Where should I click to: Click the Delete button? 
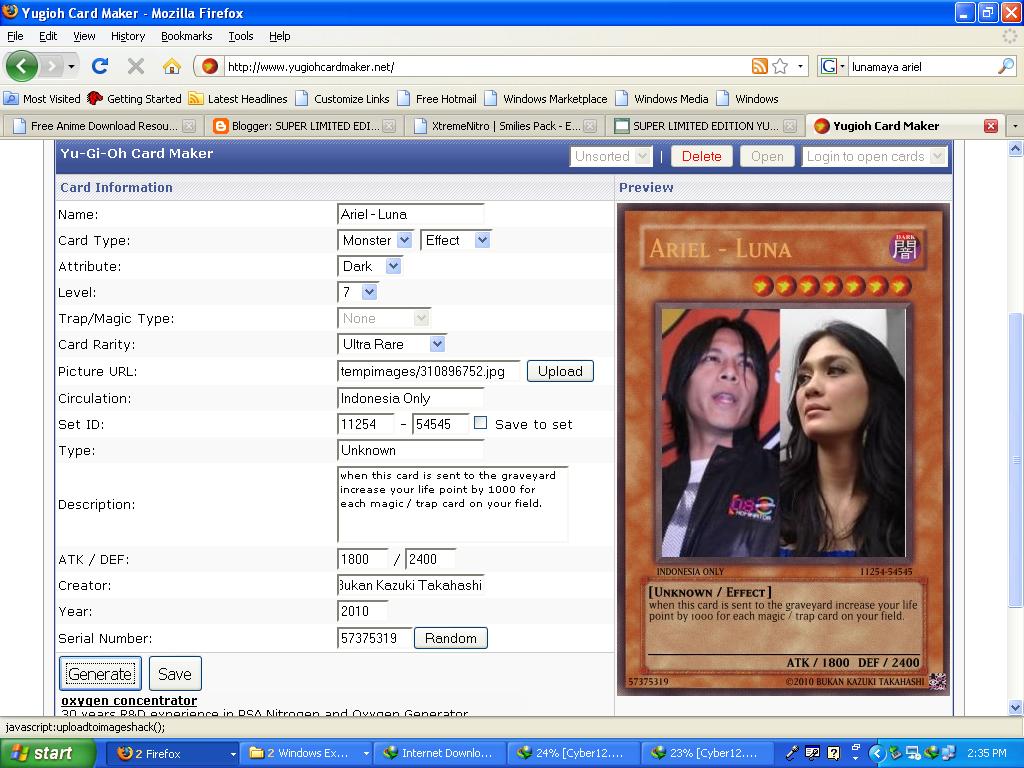[701, 157]
